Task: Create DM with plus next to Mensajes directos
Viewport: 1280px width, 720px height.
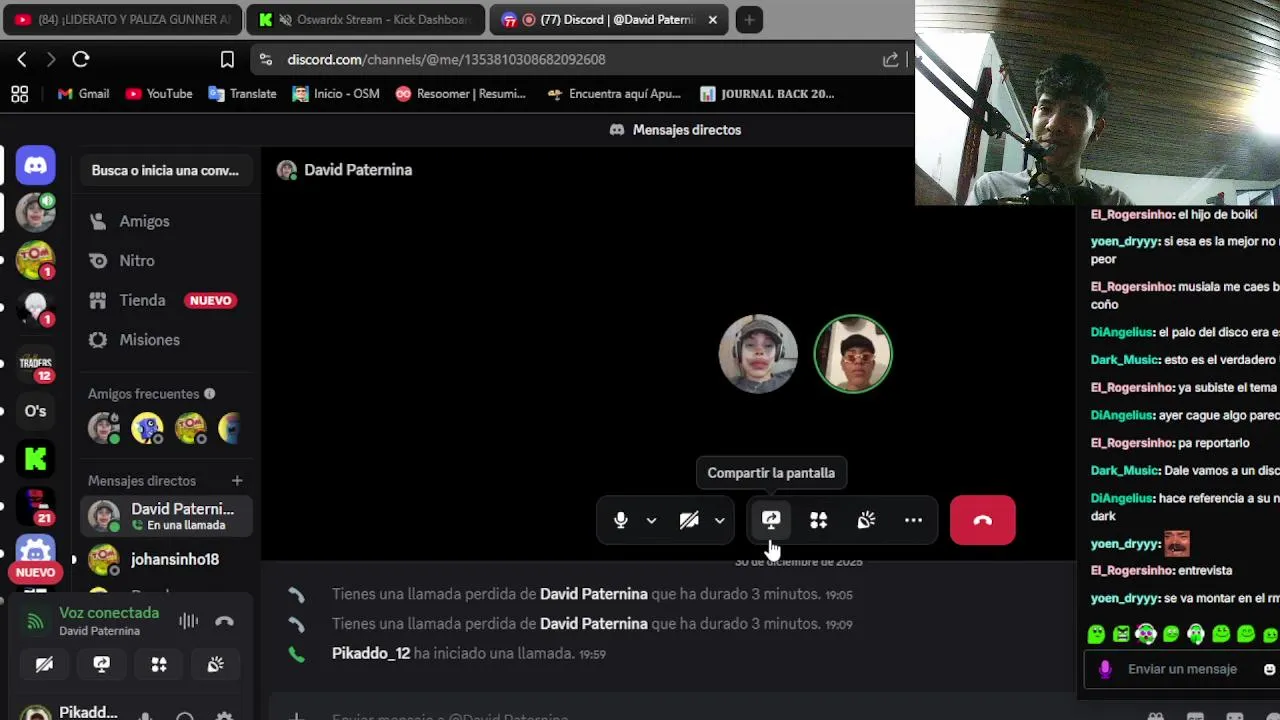Action: coord(237,481)
